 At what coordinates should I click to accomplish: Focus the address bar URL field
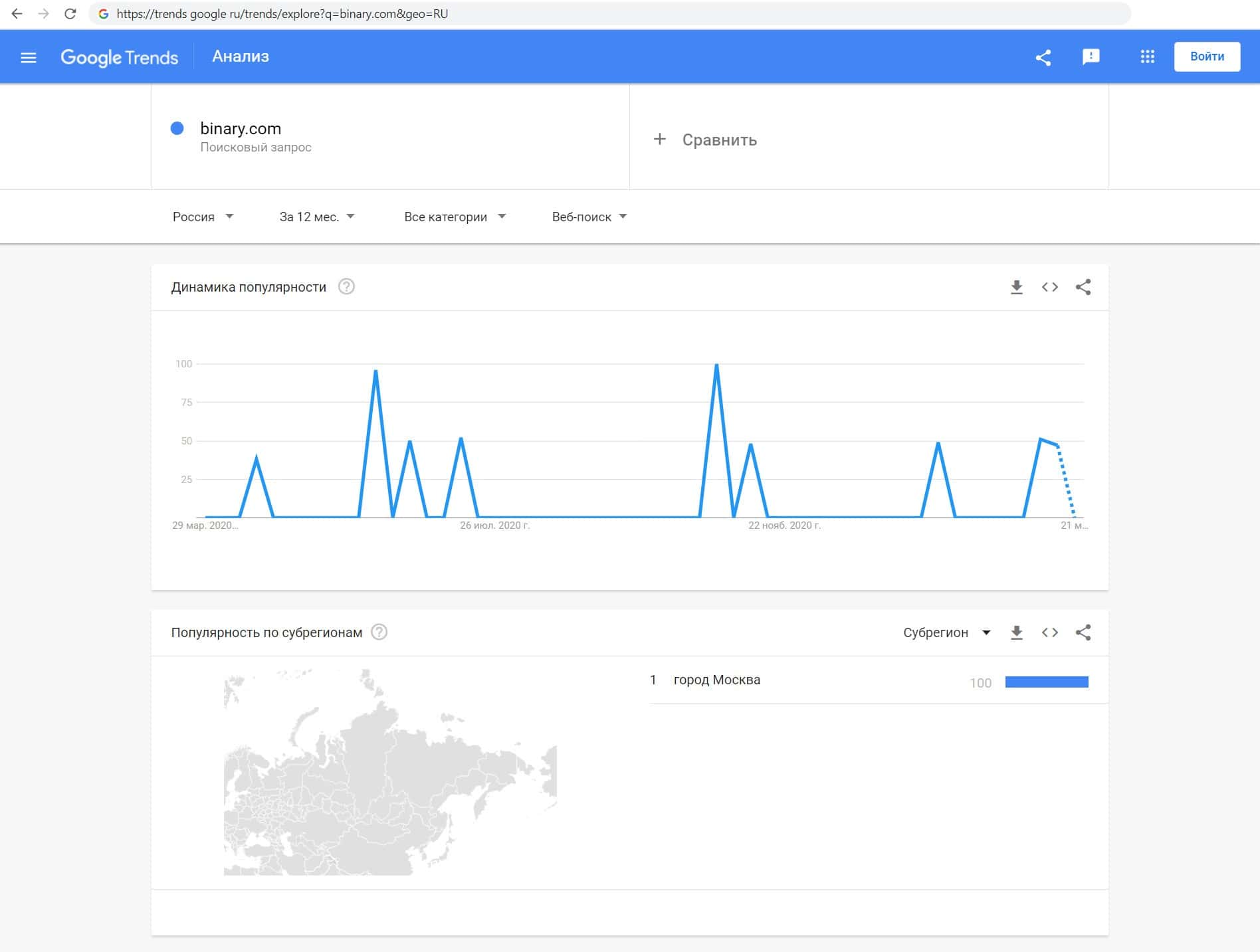click(609, 13)
